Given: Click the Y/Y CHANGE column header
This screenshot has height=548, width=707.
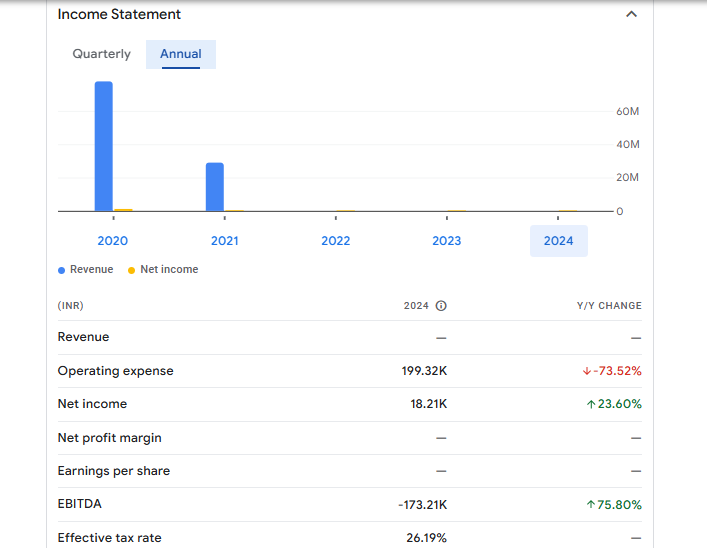Looking at the screenshot, I should pyautogui.click(x=609, y=306).
